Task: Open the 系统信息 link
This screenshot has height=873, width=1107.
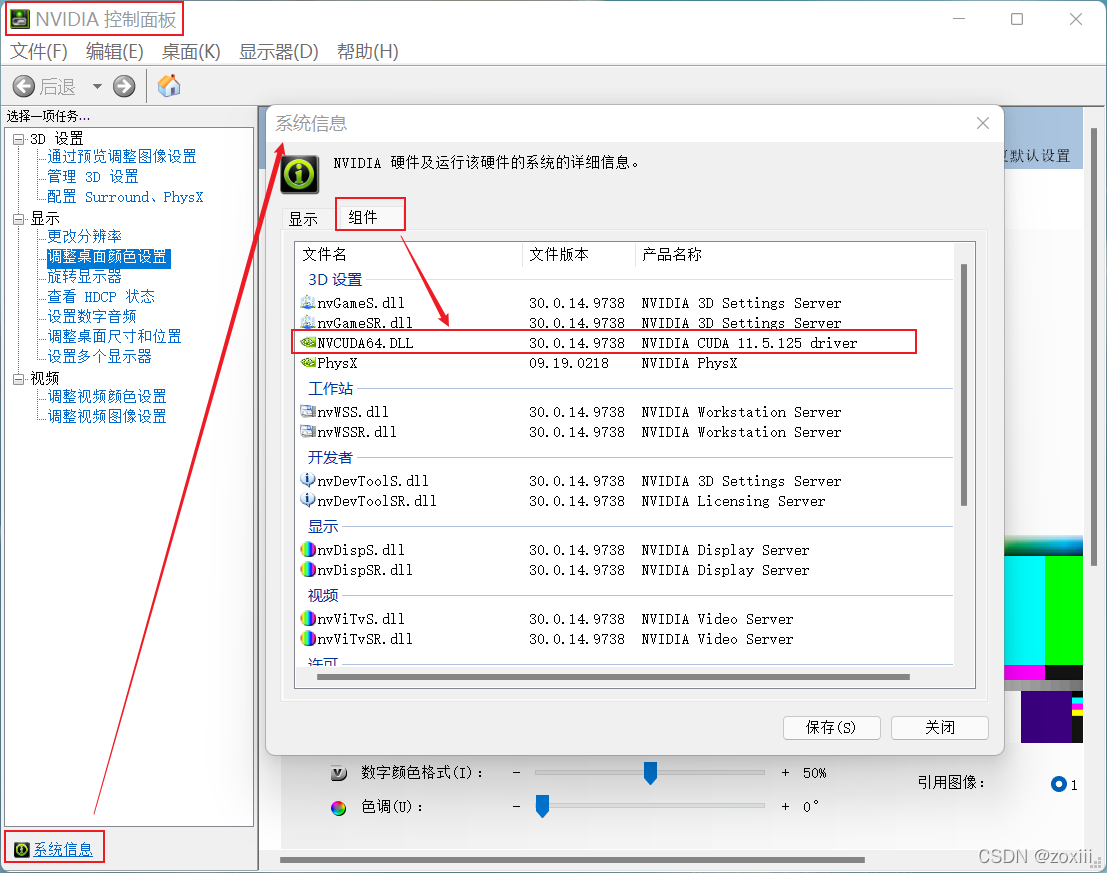Action: 64,849
